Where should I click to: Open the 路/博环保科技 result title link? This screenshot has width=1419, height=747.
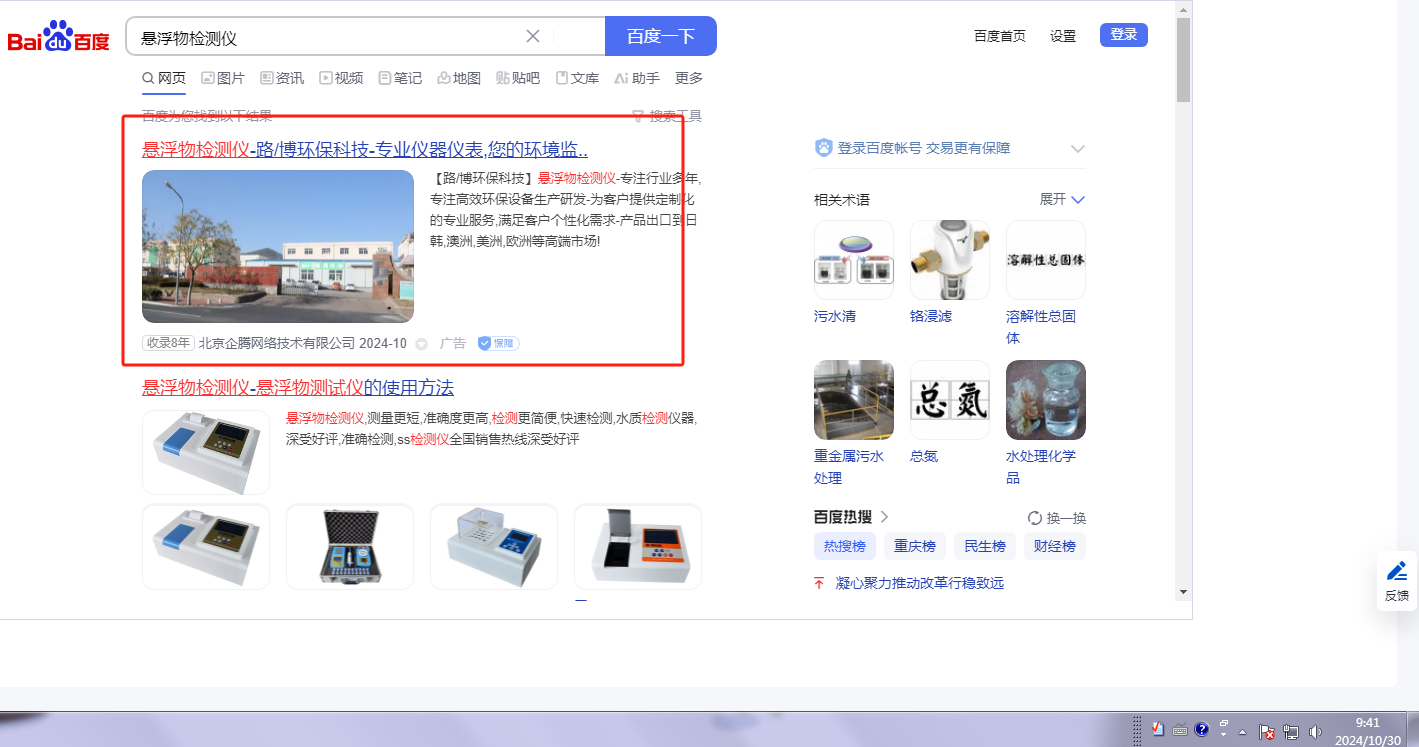click(x=365, y=150)
